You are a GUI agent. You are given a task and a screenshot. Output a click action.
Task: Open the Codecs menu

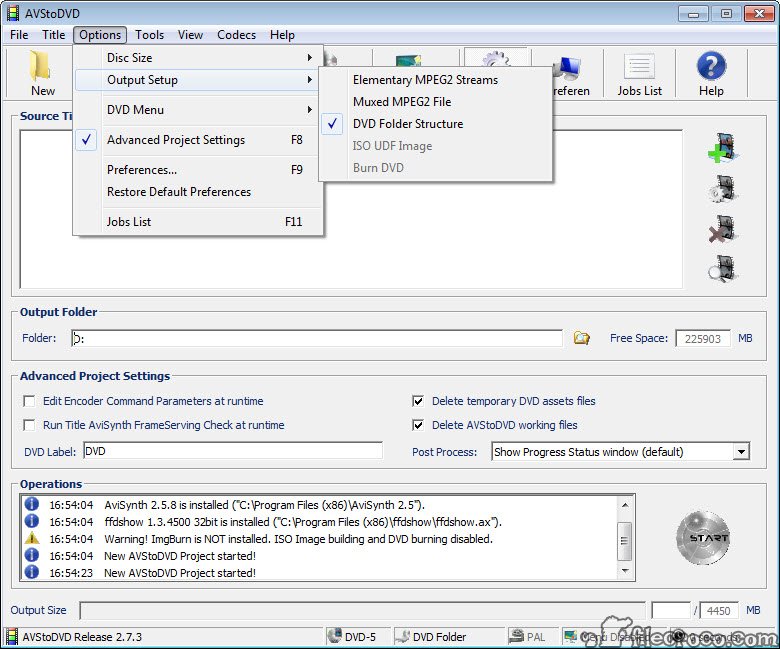[x=236, y=35]
